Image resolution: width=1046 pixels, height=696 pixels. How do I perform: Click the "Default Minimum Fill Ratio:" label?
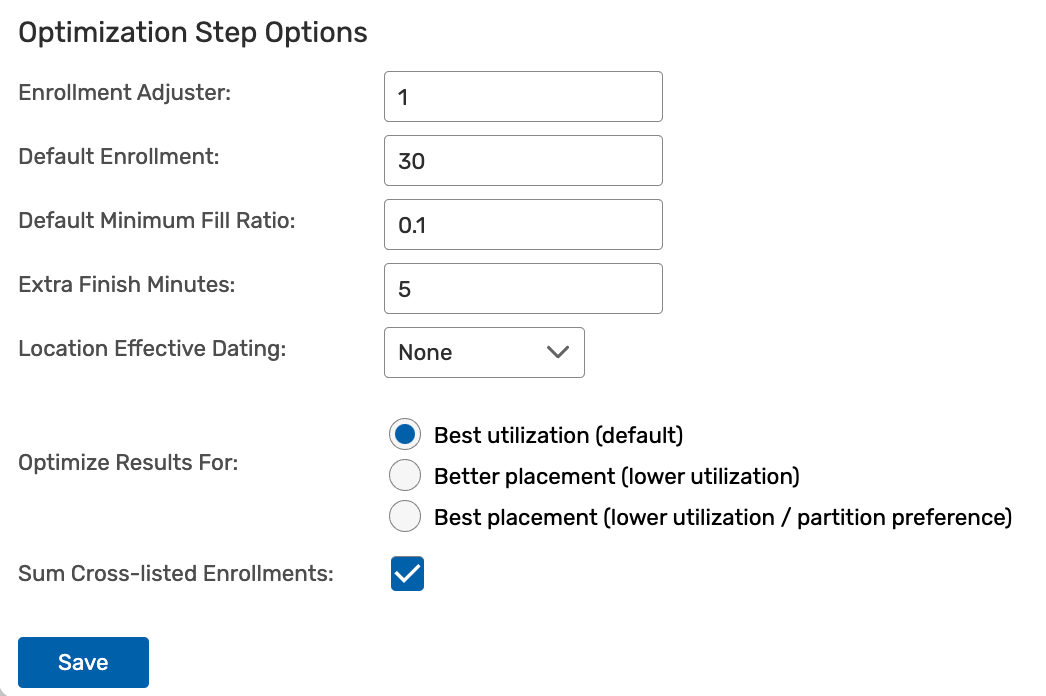pyautogui.click(x=157, y=221)
